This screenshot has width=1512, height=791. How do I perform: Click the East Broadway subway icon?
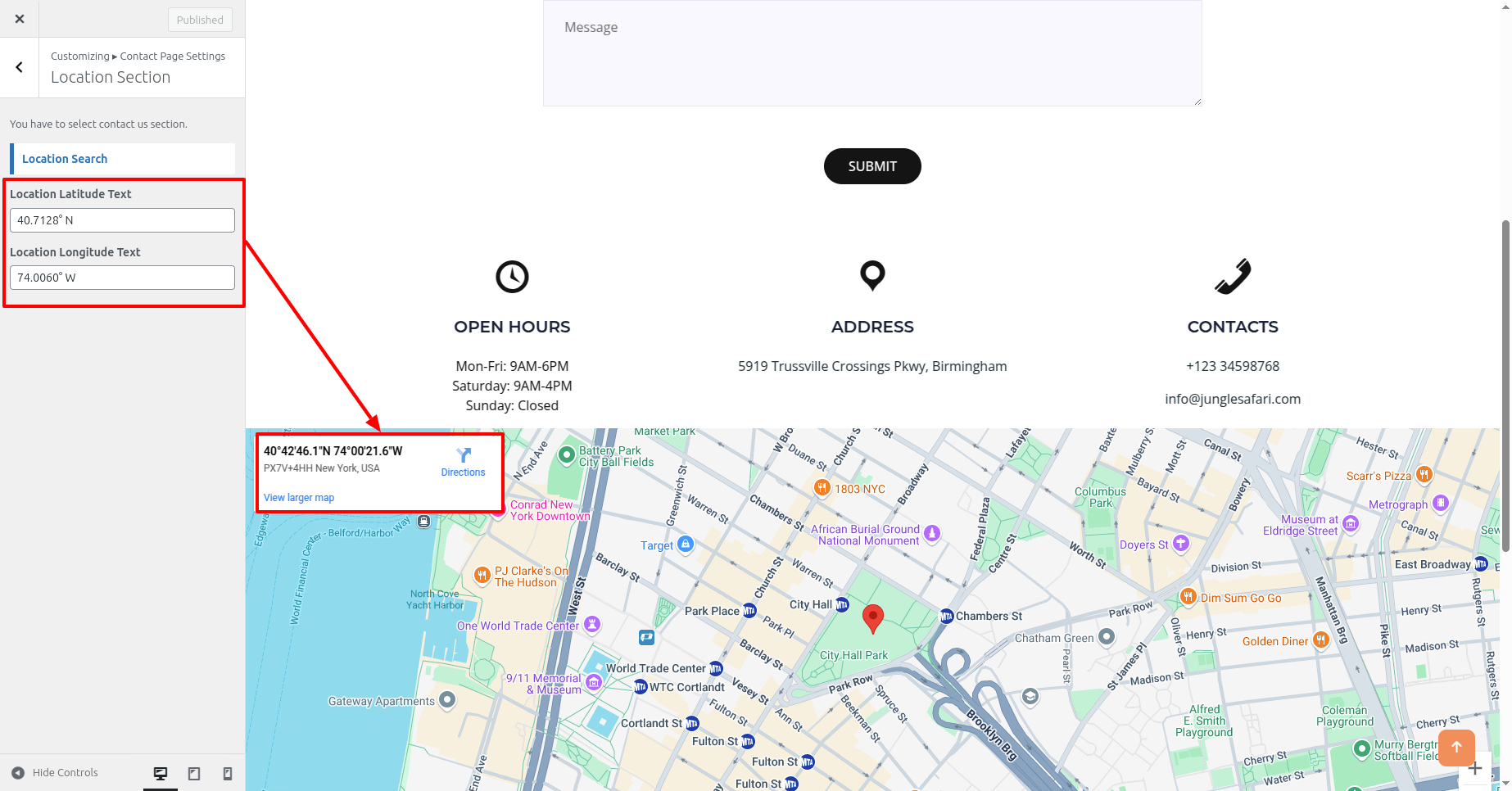pos(1481,564)
